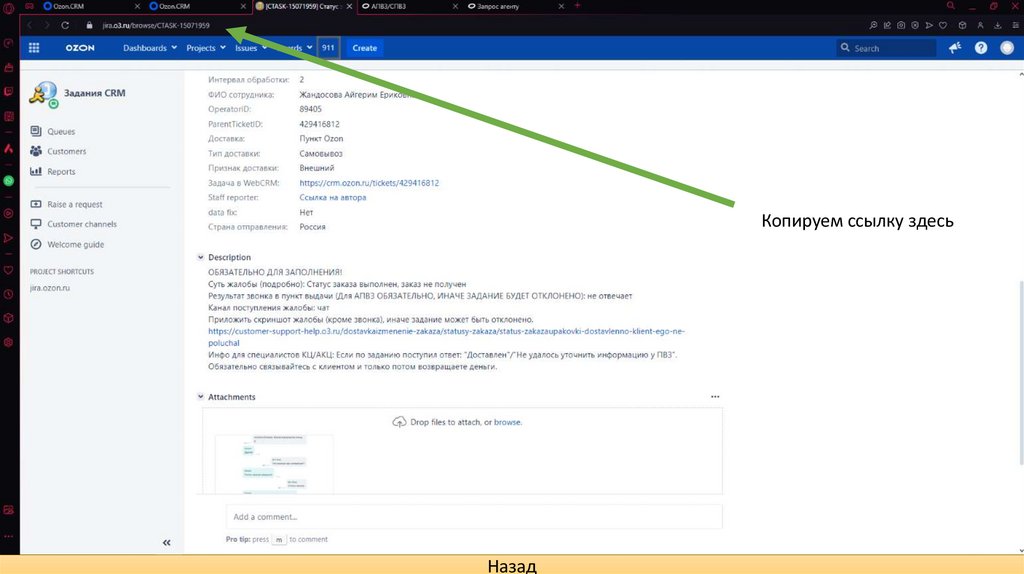This screenshot has width=1024, height=574.
Task: Open the attached chat screenshot thumbnail
Action: 274,464
